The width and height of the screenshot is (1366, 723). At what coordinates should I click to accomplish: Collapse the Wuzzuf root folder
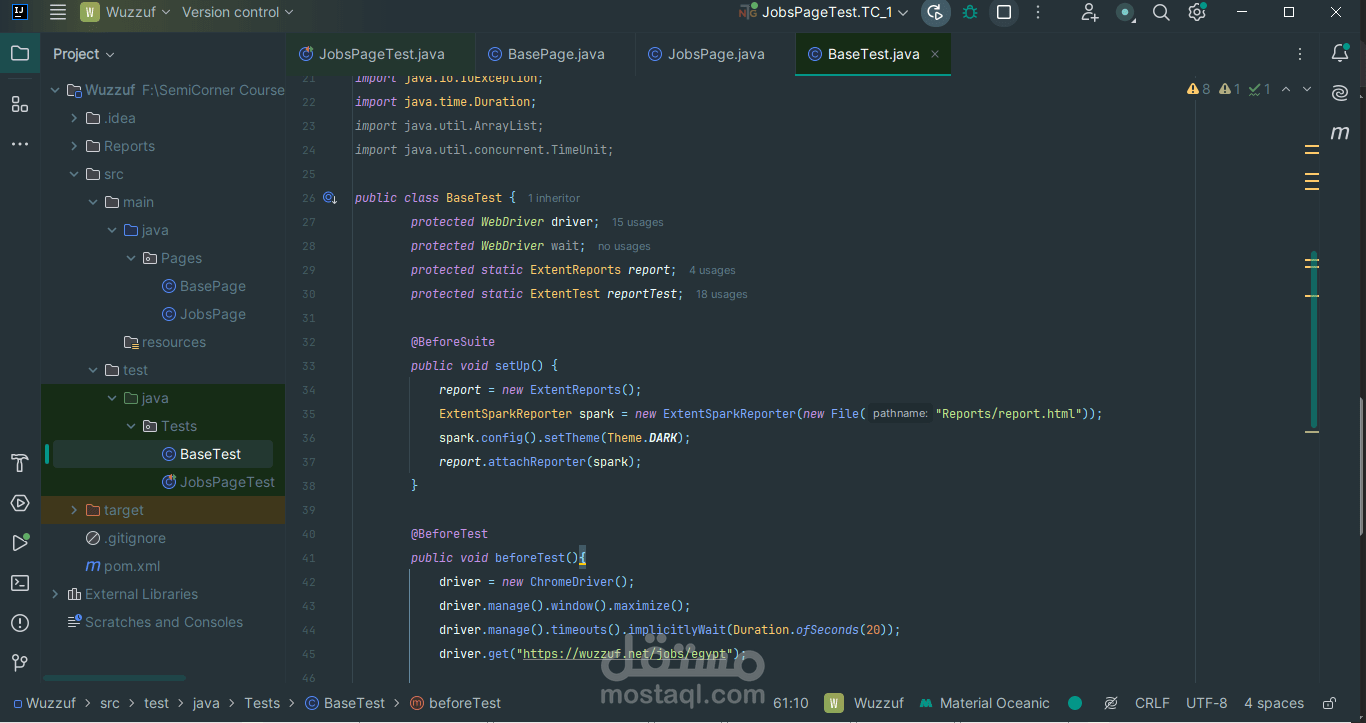[x=55, y=90]
